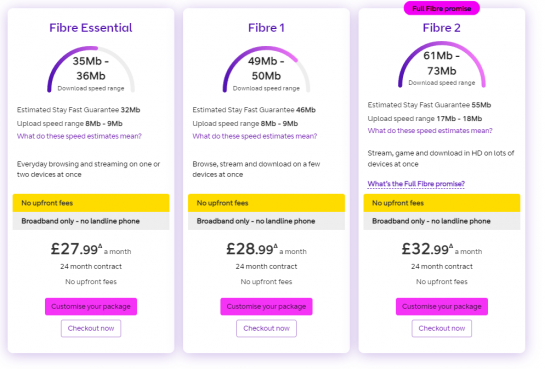Click the £27.99 a month price
The width and height of the screenshot is (545, 369).
91,249
